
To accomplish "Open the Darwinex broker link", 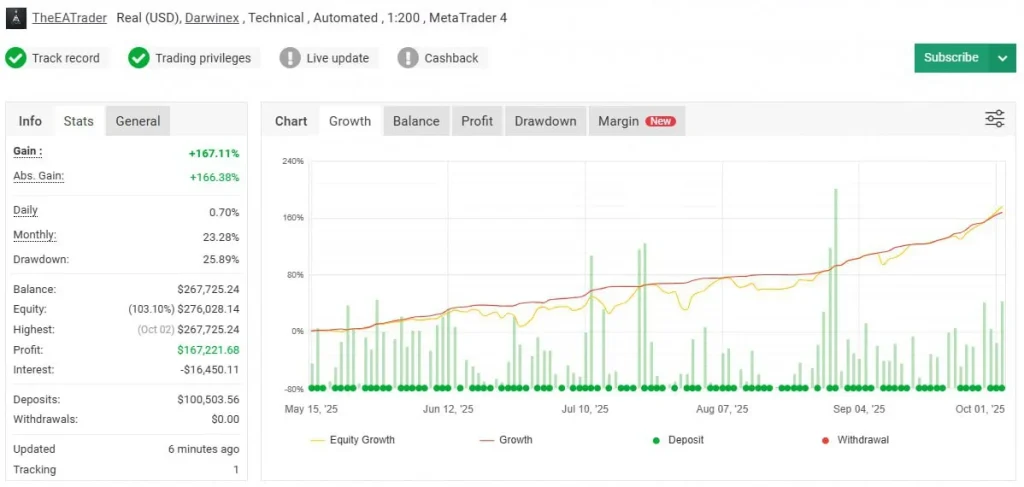I will (x=212, y=18).
